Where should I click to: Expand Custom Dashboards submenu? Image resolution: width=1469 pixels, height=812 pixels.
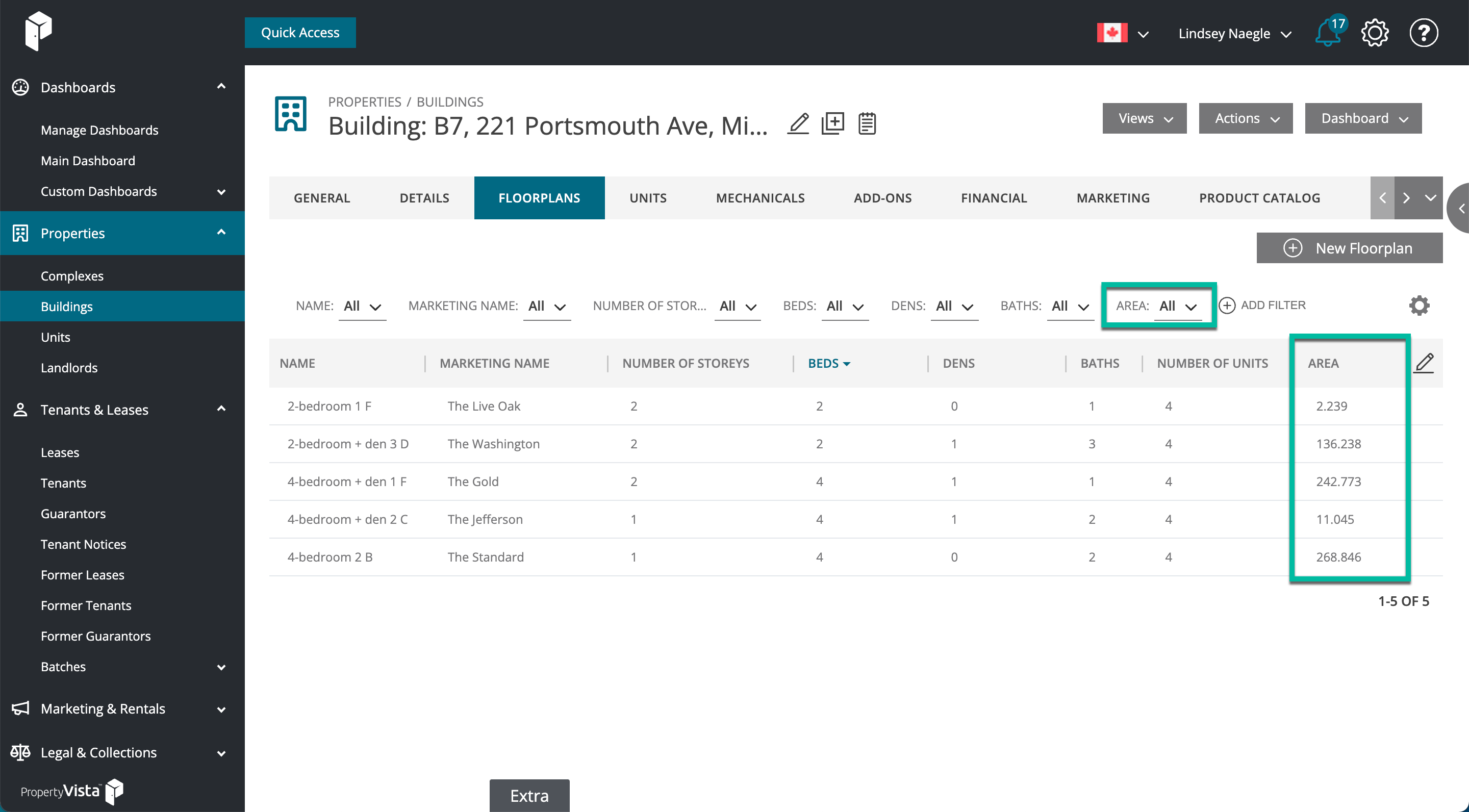221,192
